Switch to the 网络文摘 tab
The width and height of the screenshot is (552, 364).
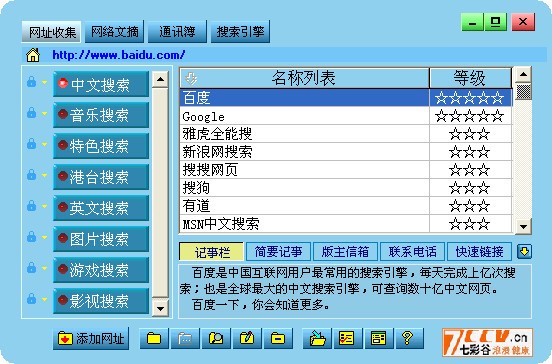(x=114, y=32)
